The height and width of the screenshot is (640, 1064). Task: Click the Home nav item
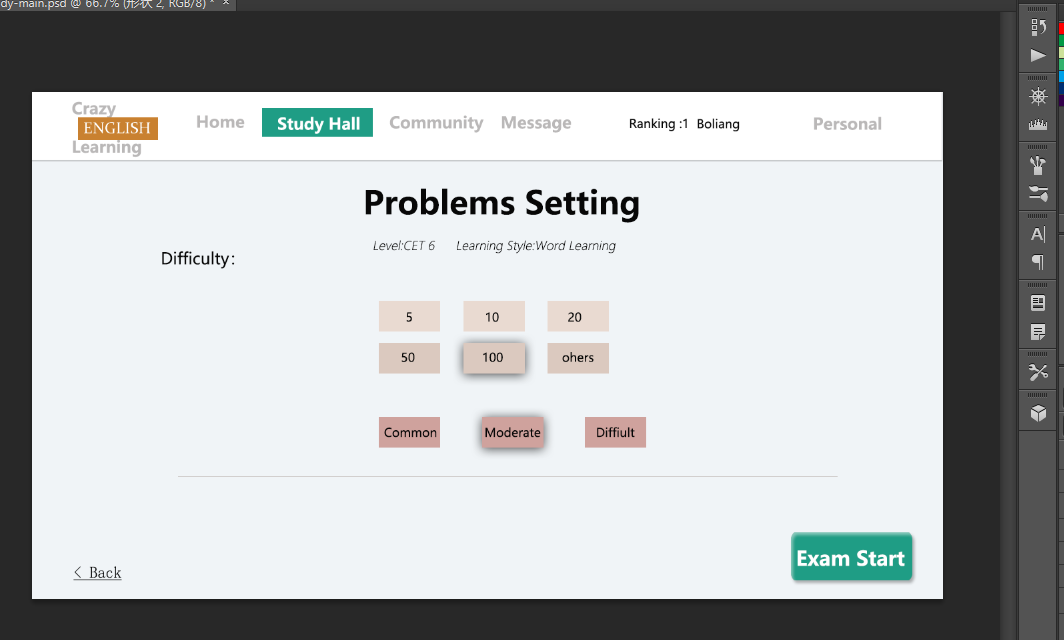pos(220,122)
